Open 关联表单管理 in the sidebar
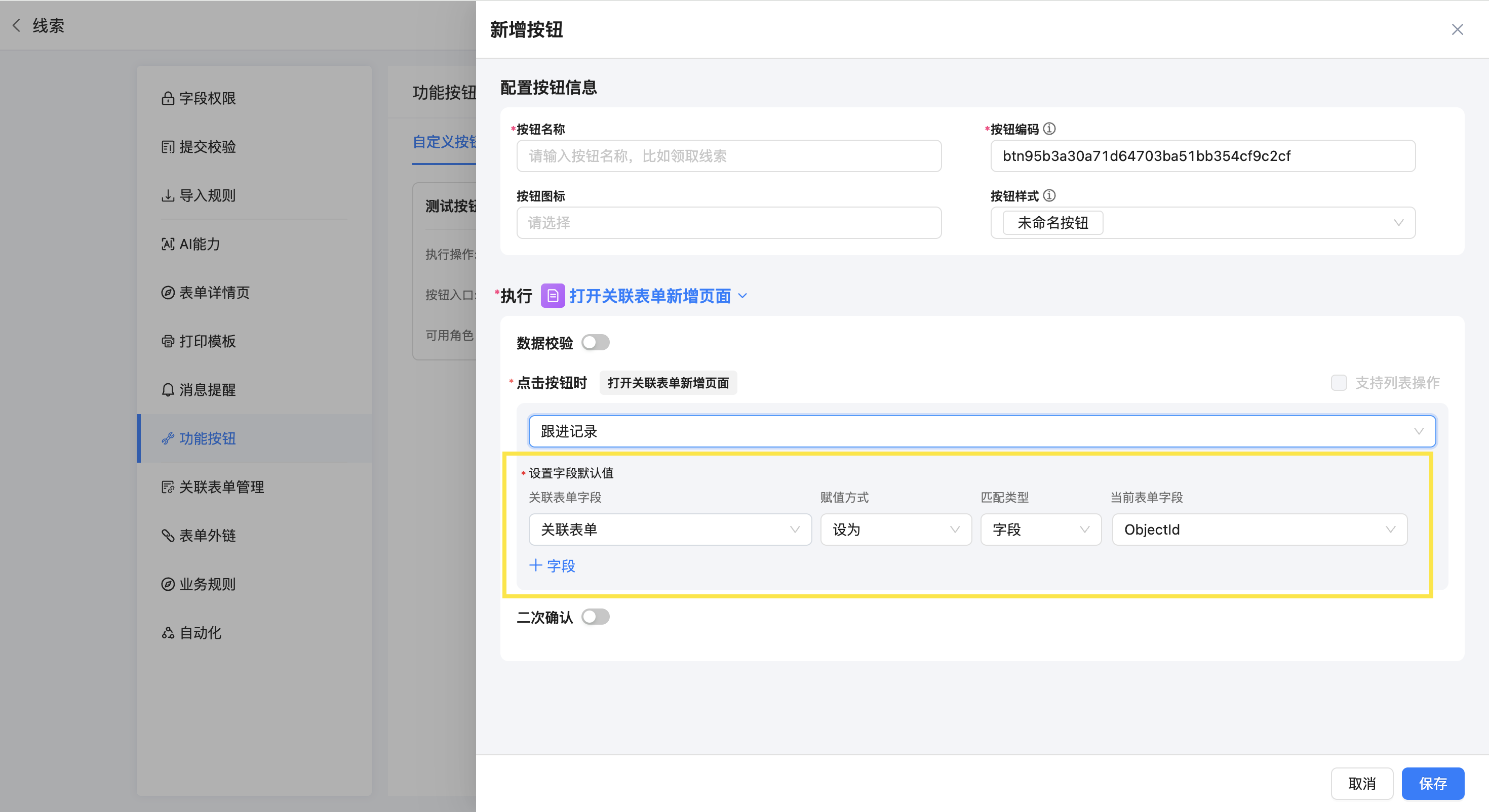 (254, 487)
